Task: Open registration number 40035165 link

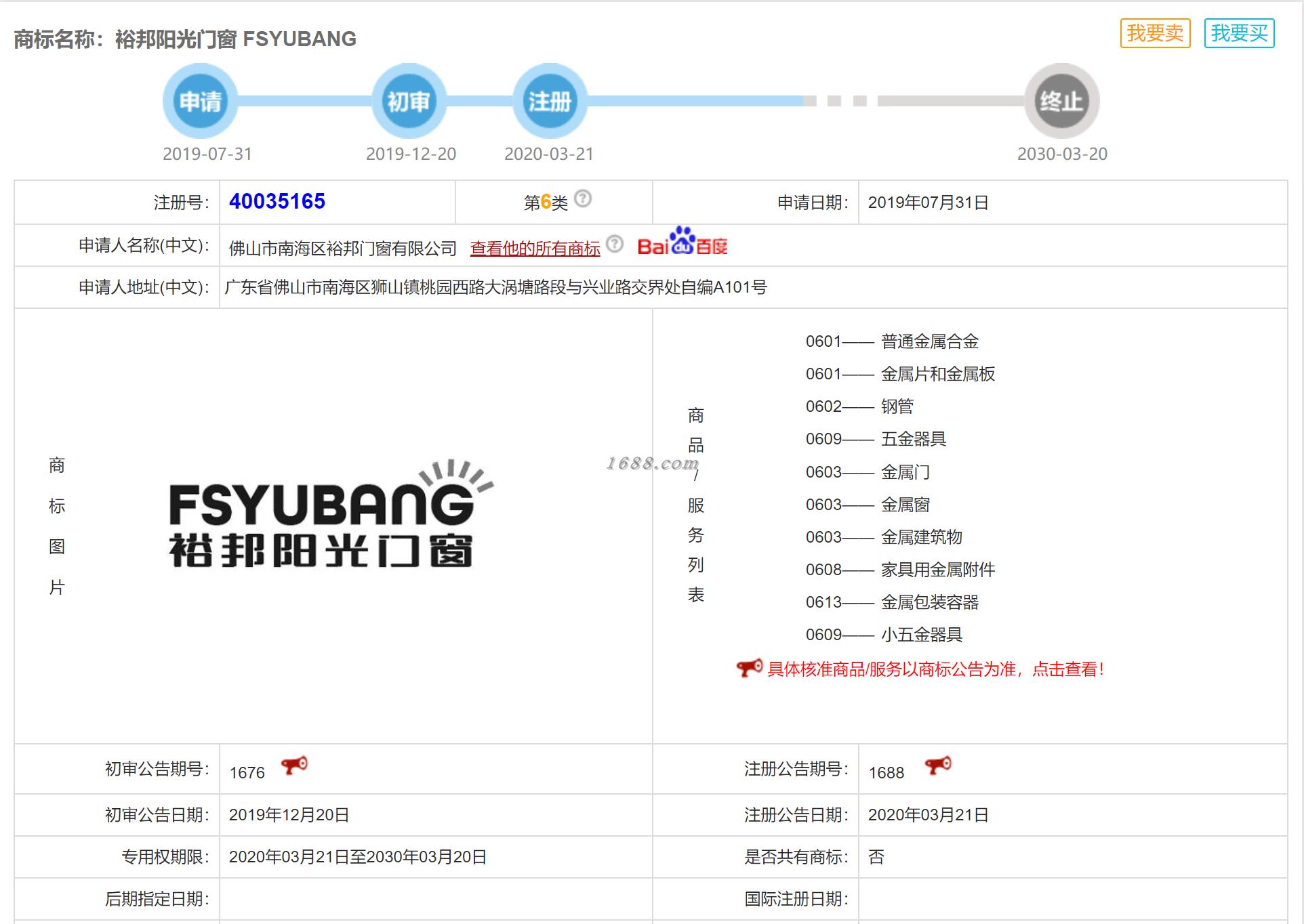Action: pyautogui.click(x=277, y=201)
